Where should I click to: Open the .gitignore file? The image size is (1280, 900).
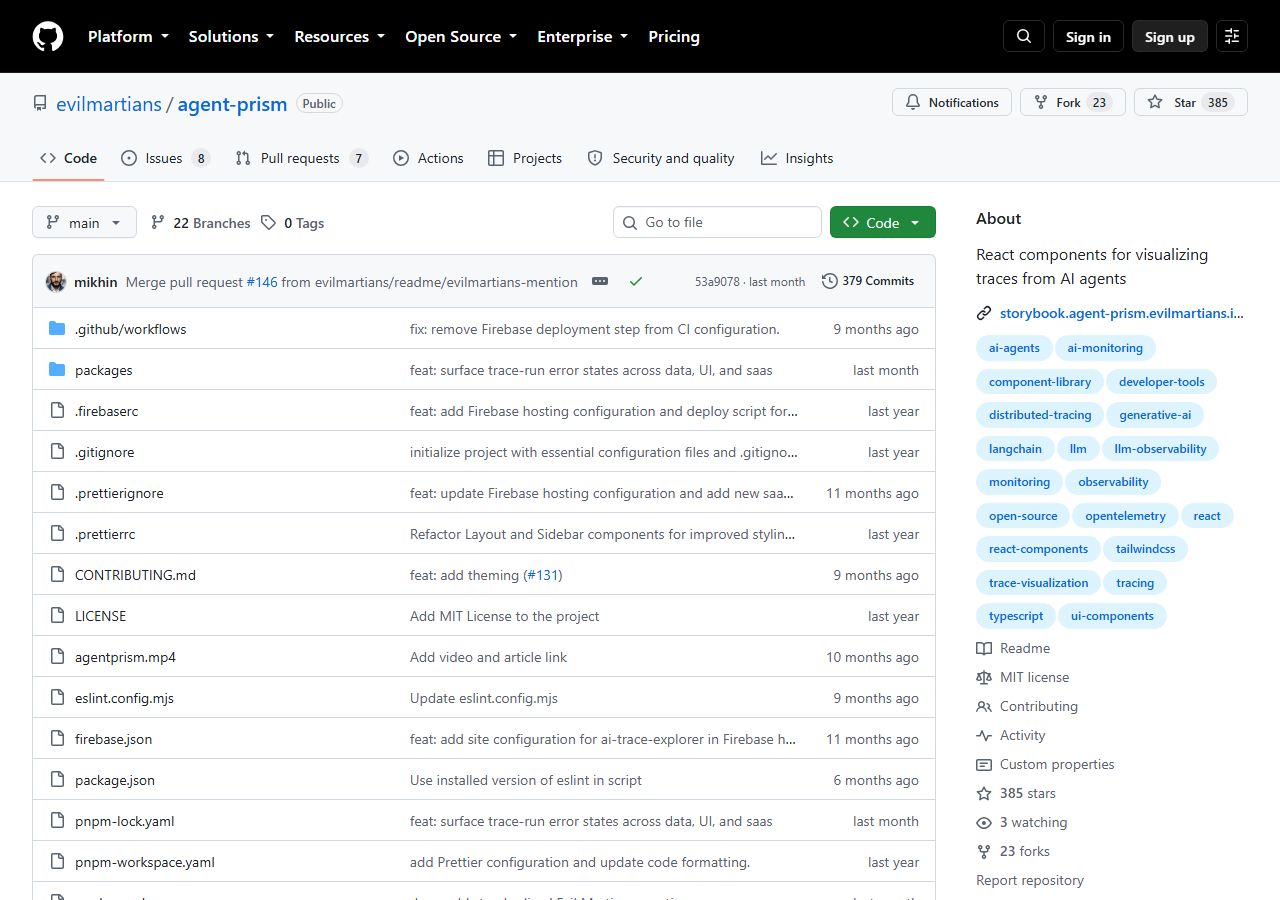click(x=104, y=452)
